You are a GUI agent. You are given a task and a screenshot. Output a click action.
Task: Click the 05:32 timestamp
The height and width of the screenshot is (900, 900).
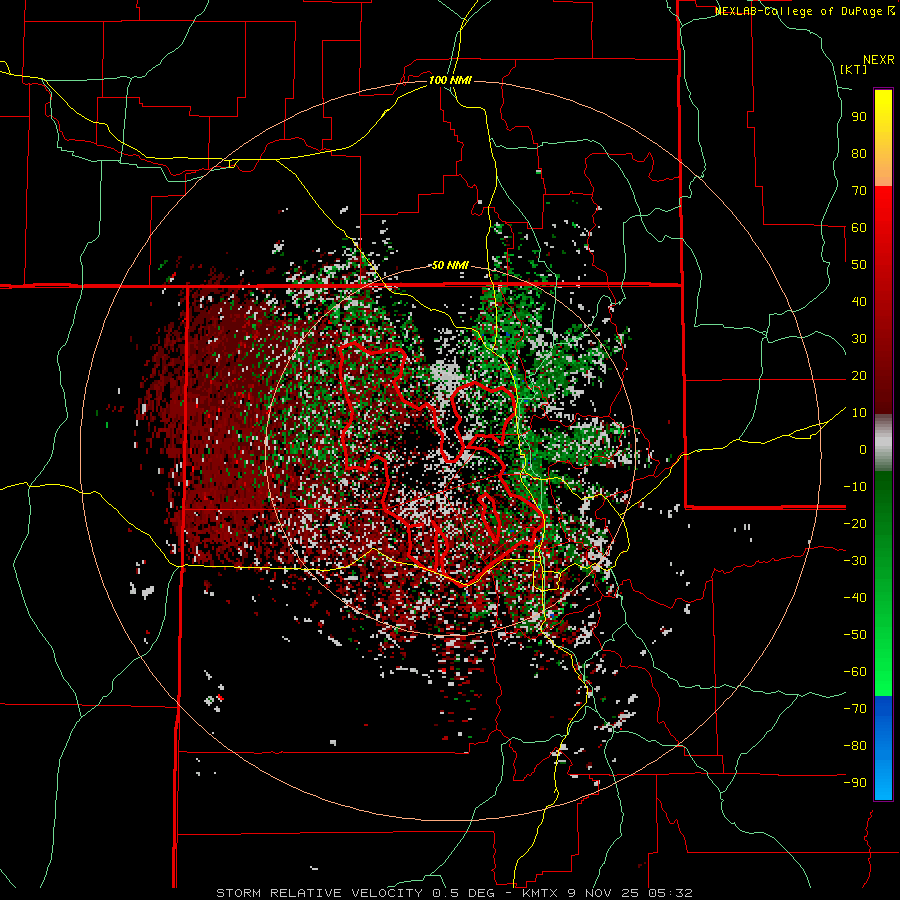[x=672, y=893]
